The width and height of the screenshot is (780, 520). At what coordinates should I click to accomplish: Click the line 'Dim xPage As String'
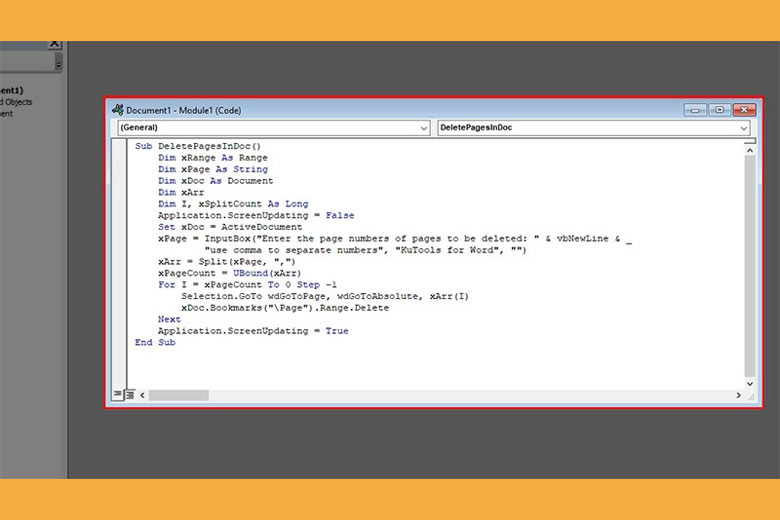coord(212,169)
